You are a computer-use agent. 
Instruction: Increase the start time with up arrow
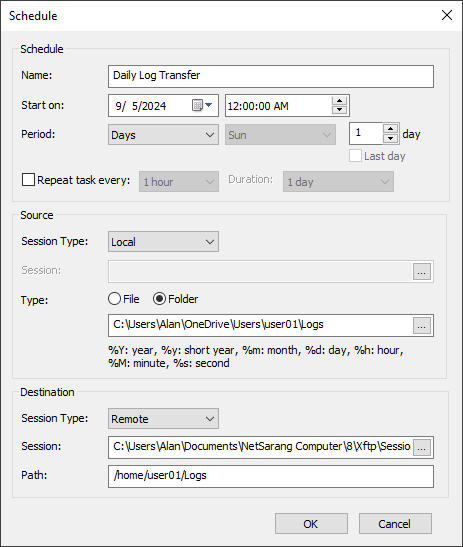coord(339,101)
